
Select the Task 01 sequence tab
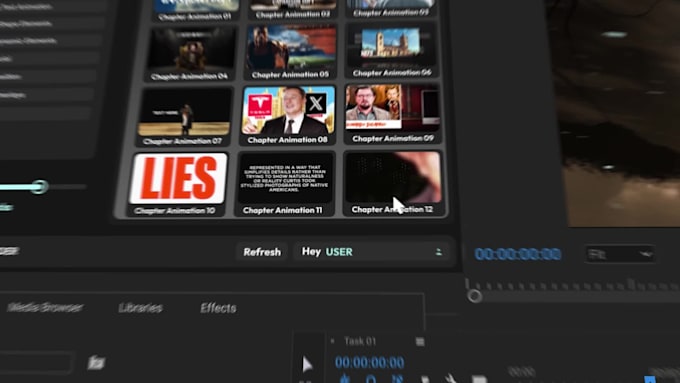coord(360,341)
